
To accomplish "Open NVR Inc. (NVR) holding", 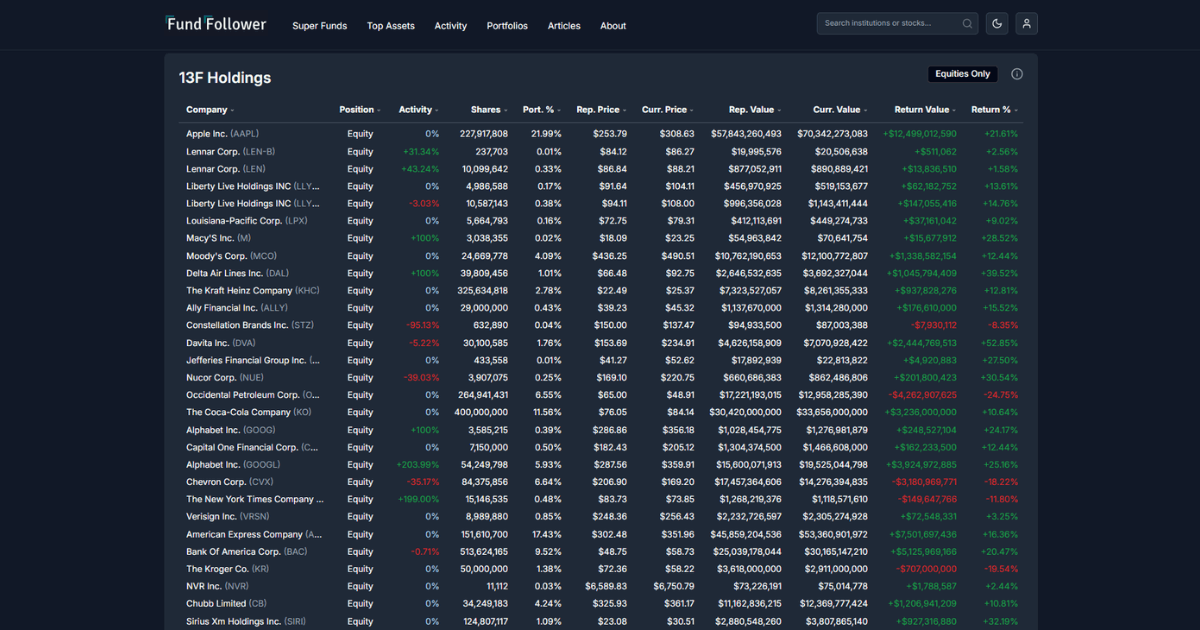I will [218, 586].
